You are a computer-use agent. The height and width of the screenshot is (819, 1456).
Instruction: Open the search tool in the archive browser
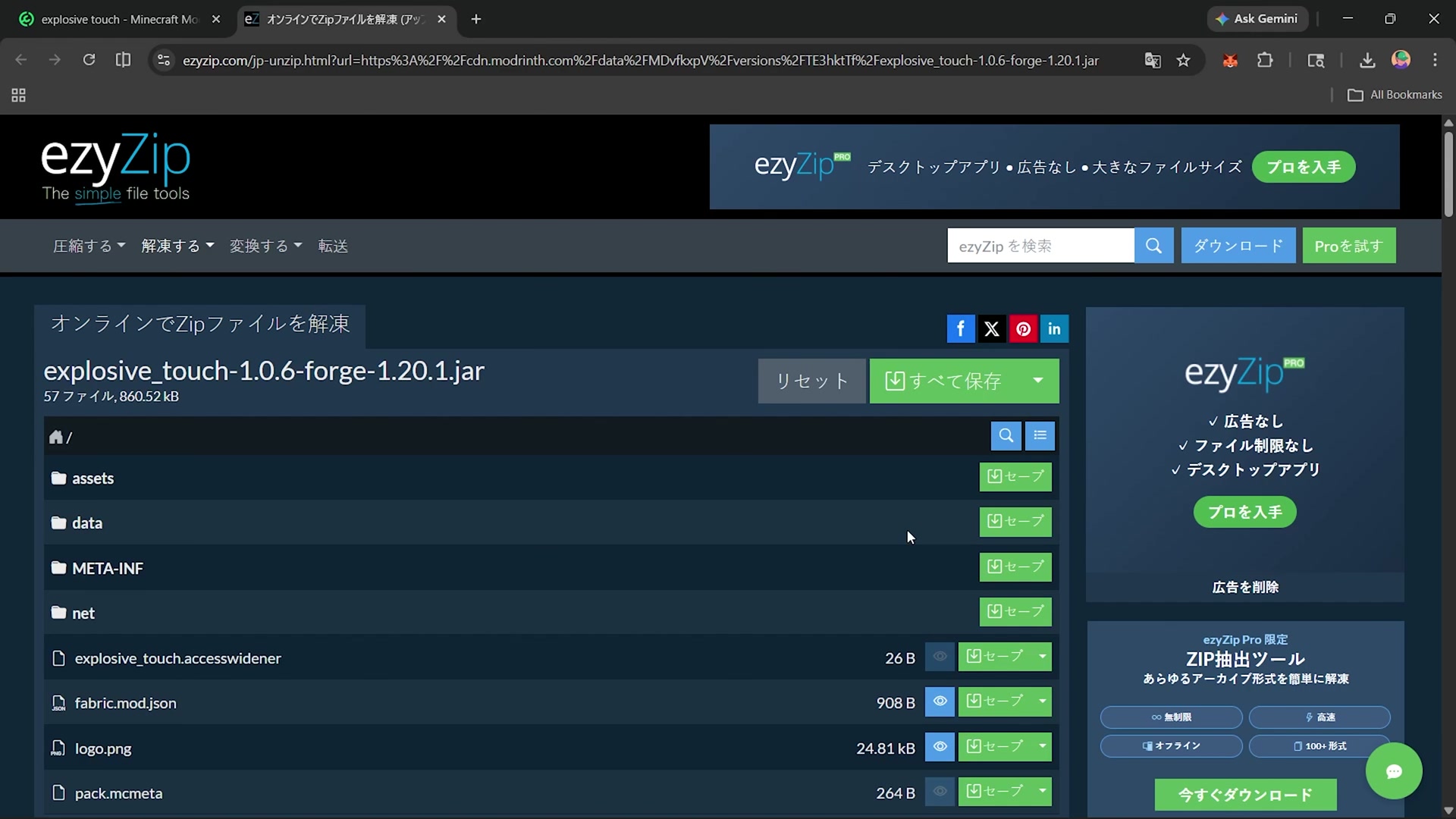(x=1006, y=436)
